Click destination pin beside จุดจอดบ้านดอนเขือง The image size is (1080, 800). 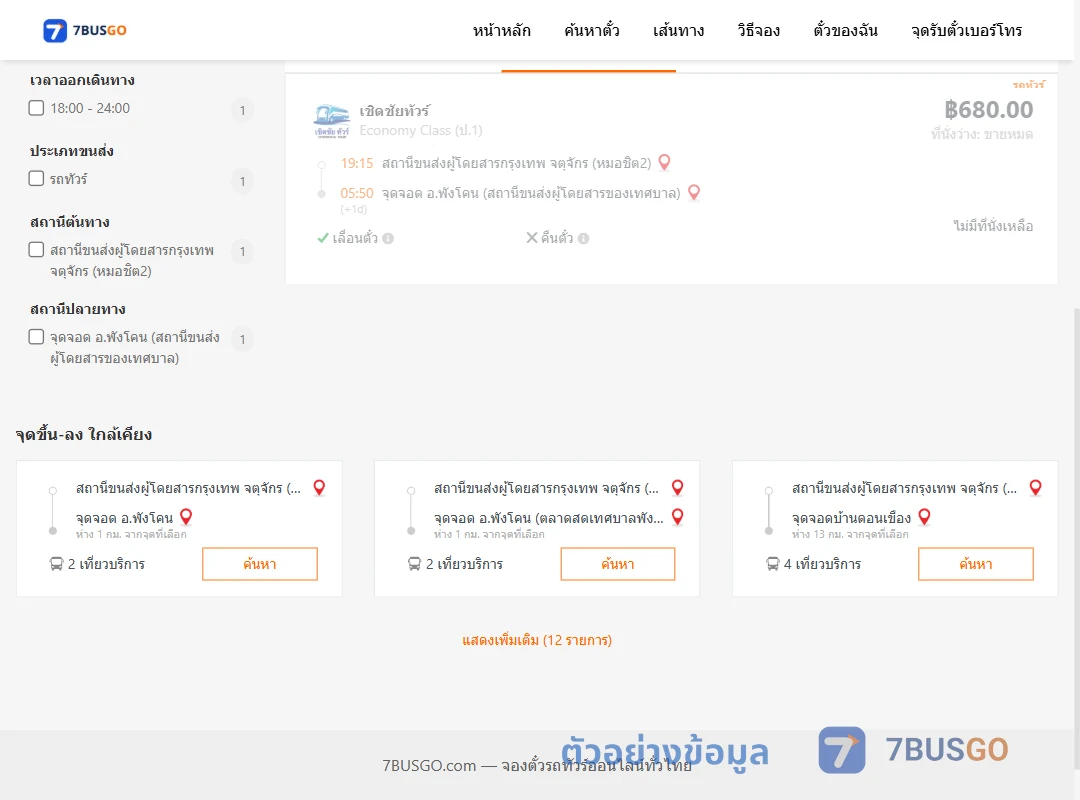(x=924, y=517)
